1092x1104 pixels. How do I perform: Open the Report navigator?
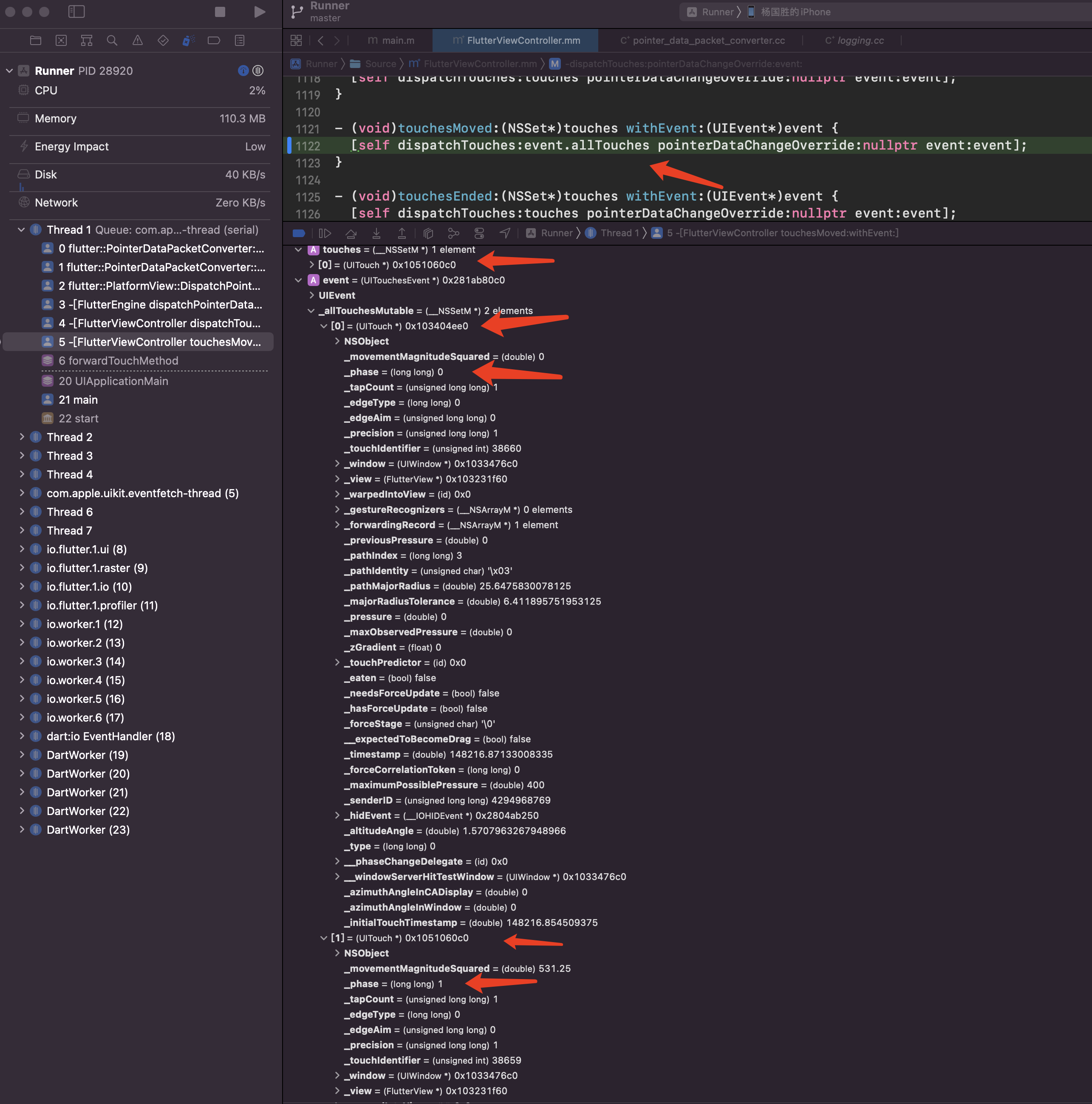[239, 40]
